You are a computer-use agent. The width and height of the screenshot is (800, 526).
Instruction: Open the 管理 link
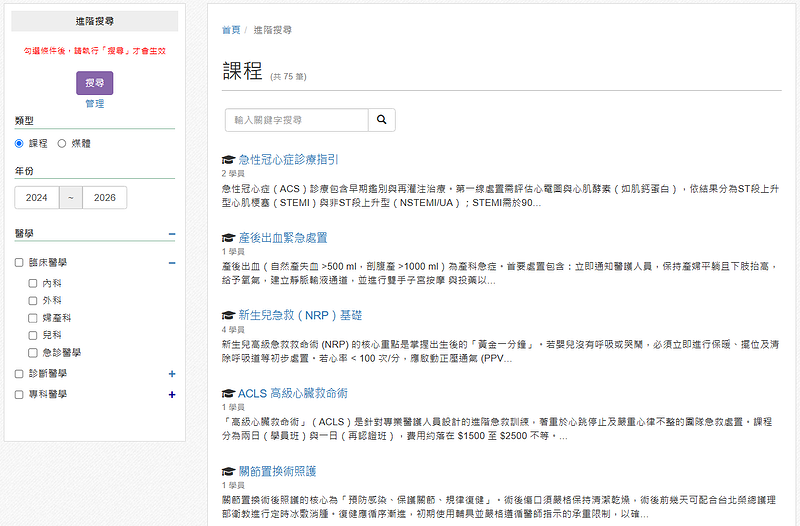pyautogui.click(x=95, y=104)
